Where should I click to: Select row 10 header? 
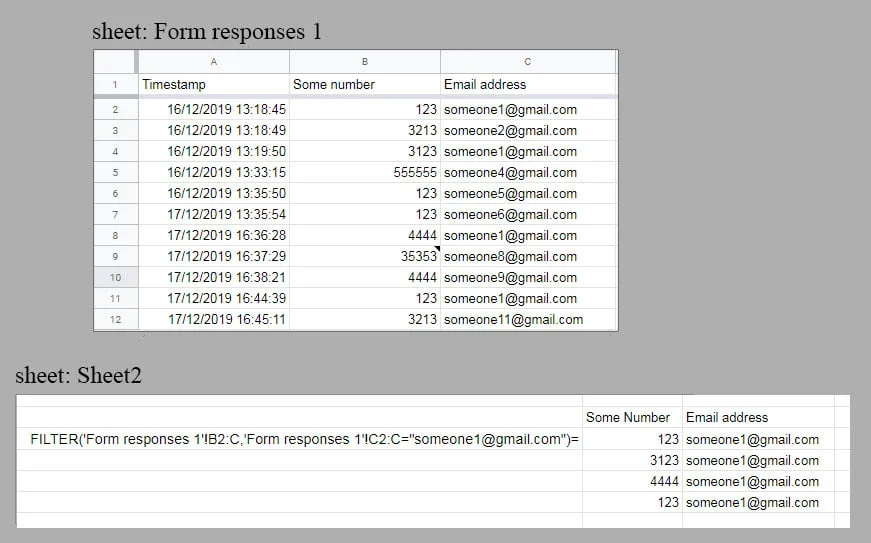pos(115,277)
